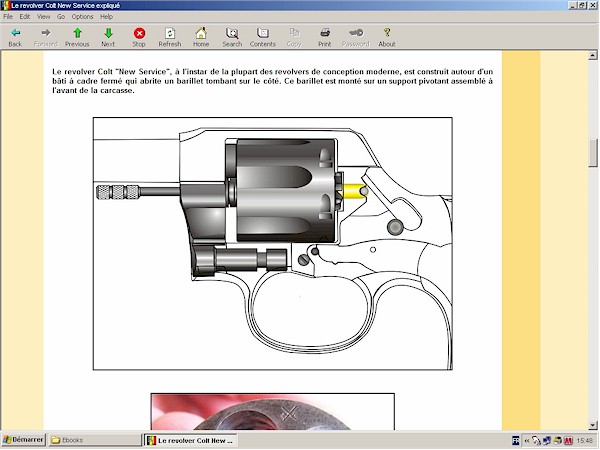
Task: Refresh the current ebook page
Action: (x=170, y=34)
